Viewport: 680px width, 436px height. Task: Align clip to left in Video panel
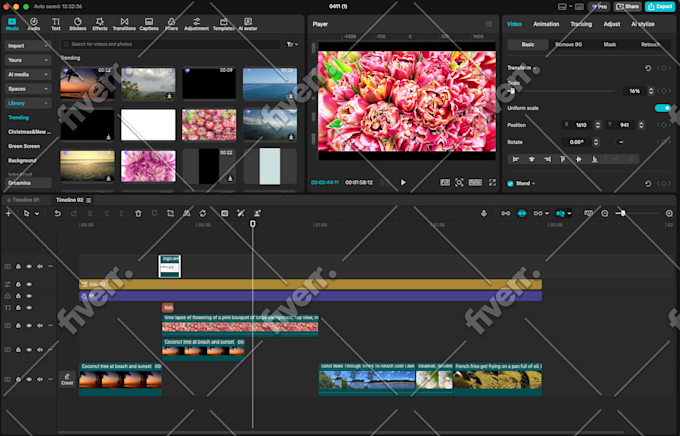pyautogui.click(x=516, y=159)
